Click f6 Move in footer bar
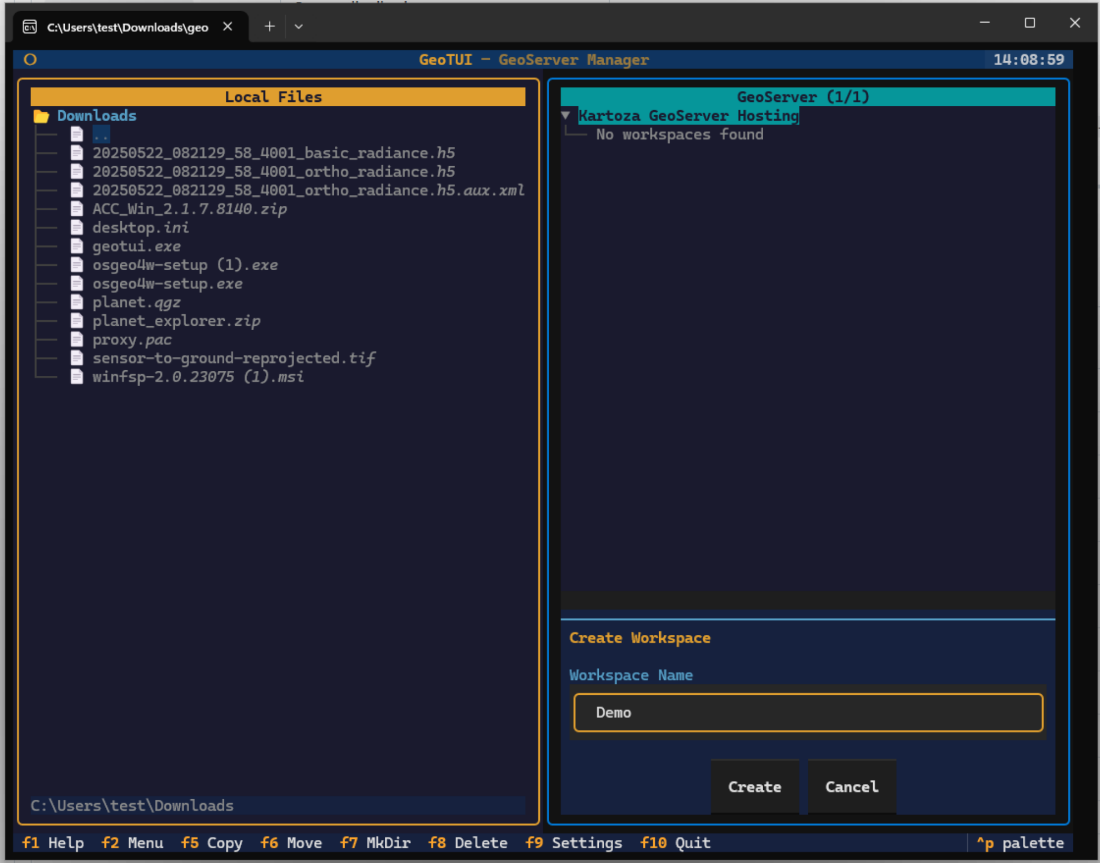This screenshot has width=1100, height=863. [x=291, y=843]
